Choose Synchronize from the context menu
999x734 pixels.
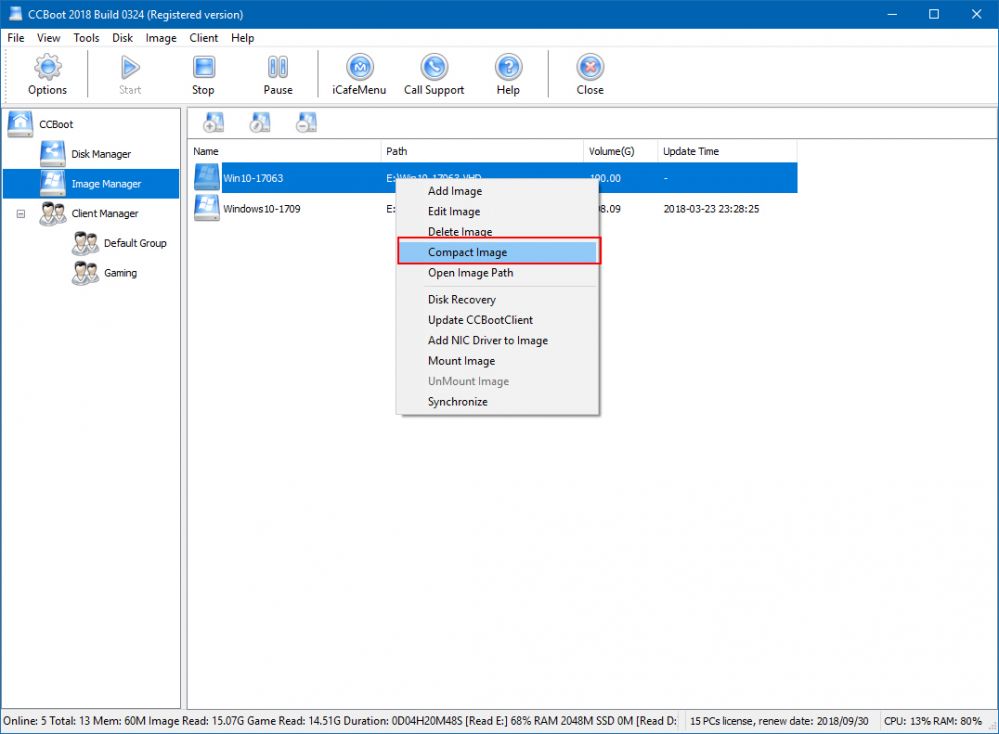(x=498, y=401)
